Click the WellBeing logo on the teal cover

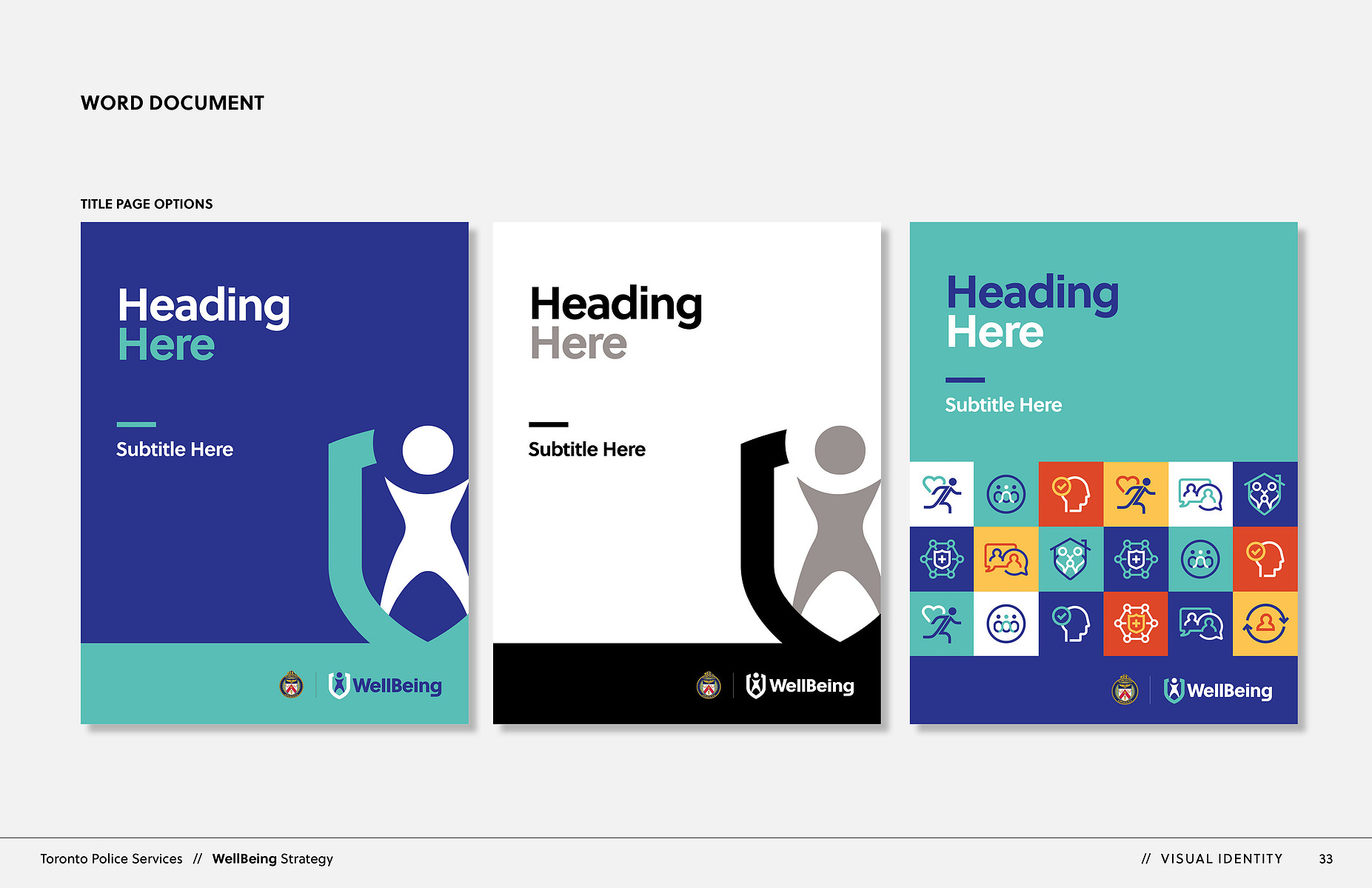coord(1218,690)
